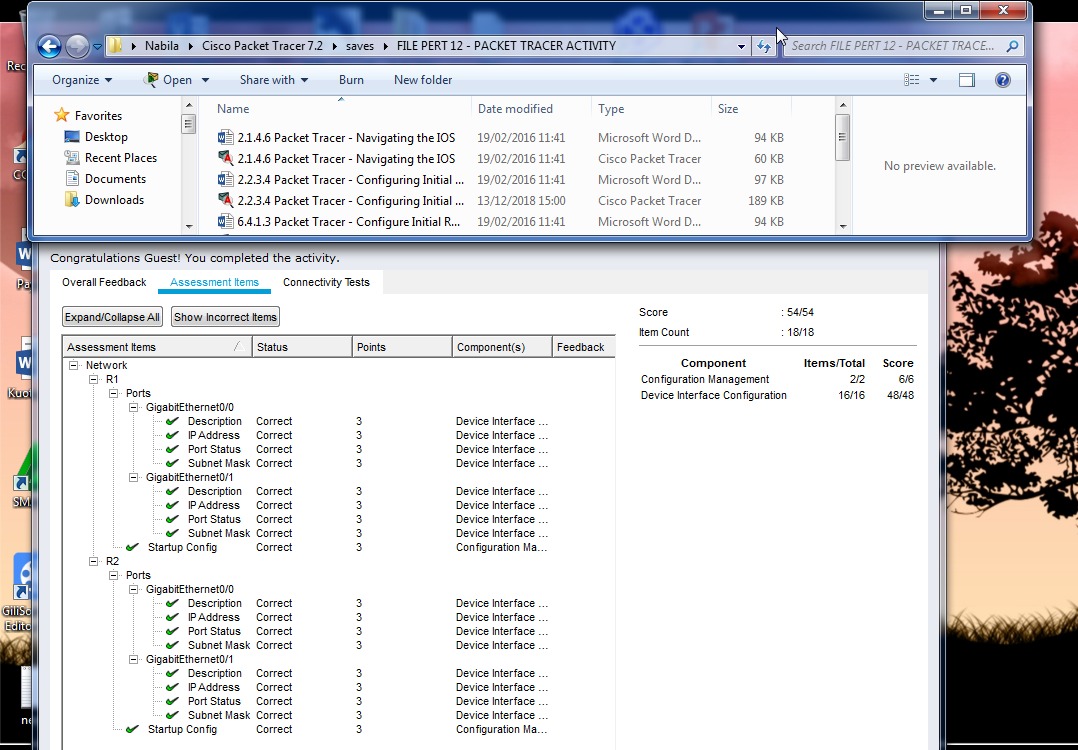
Task: Open the Organize menu
Action: pyautogui.click(x=82, y=80)
